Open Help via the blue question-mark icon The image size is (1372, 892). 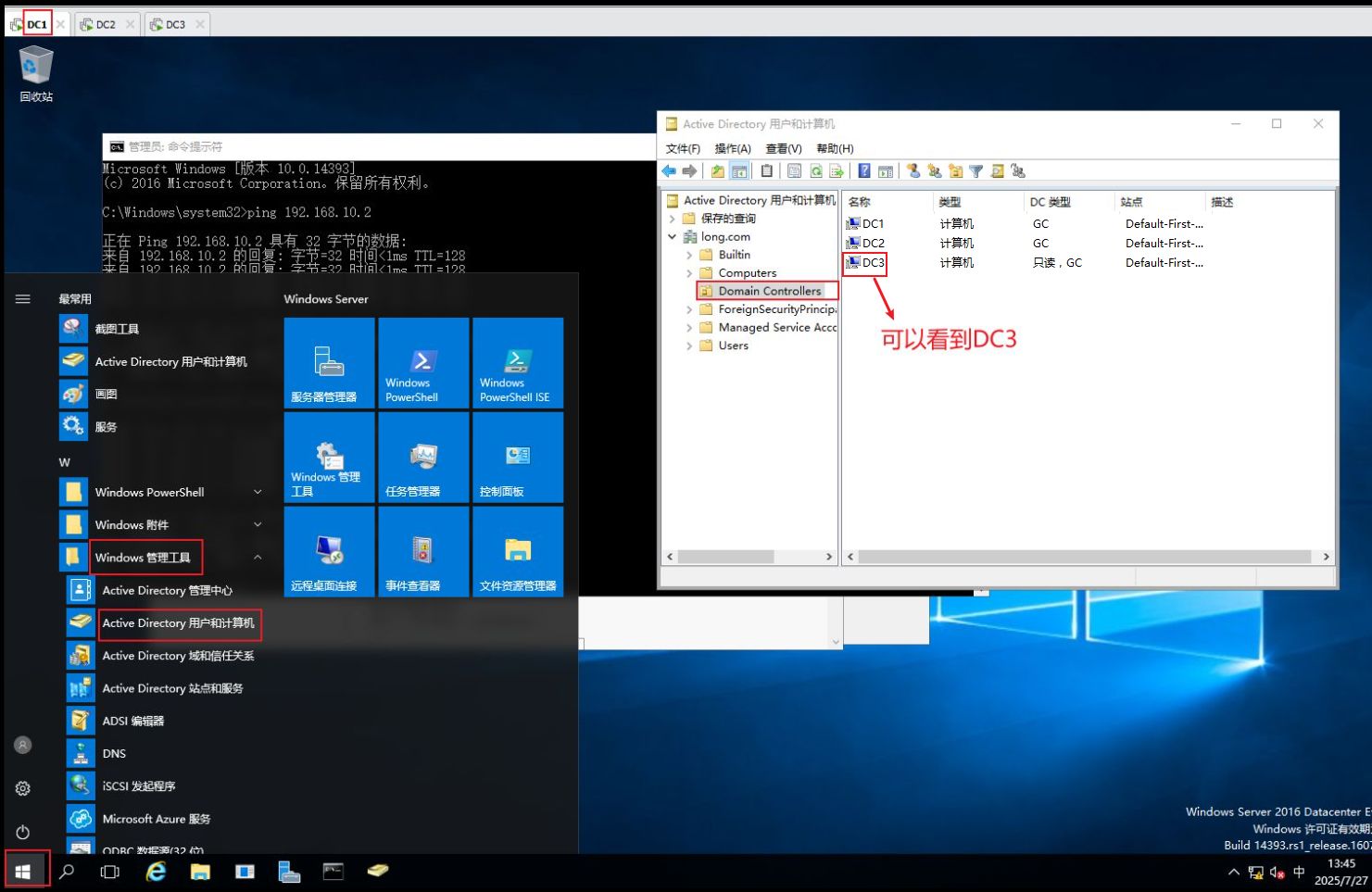[864, 171]
